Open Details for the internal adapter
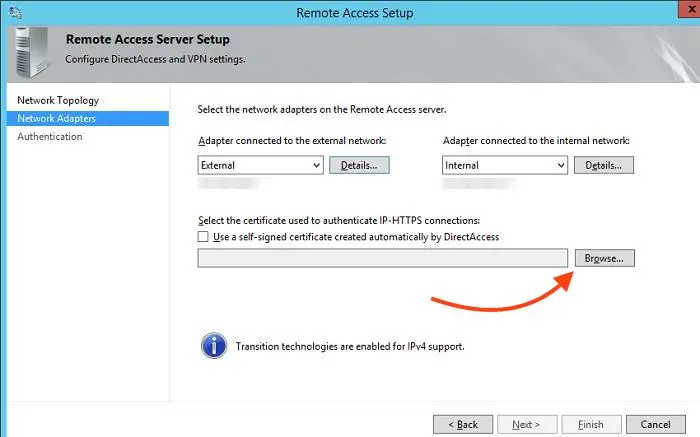Image resolution: width=700 pixels, height=437 pixels. coord(604,165)
